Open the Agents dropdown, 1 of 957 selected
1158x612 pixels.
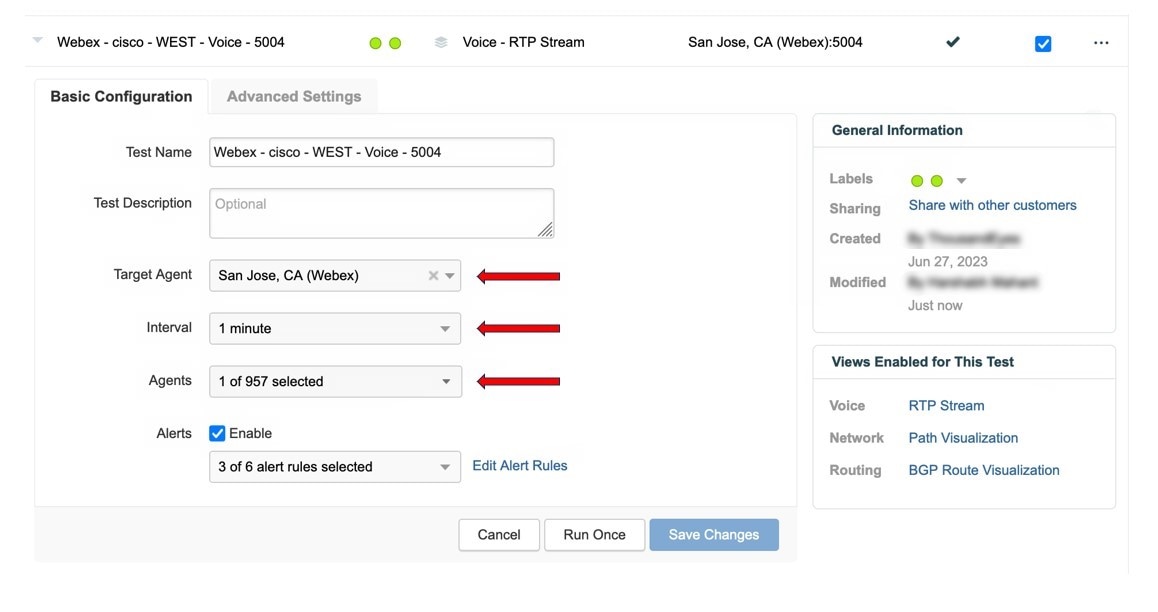point(335,382)
